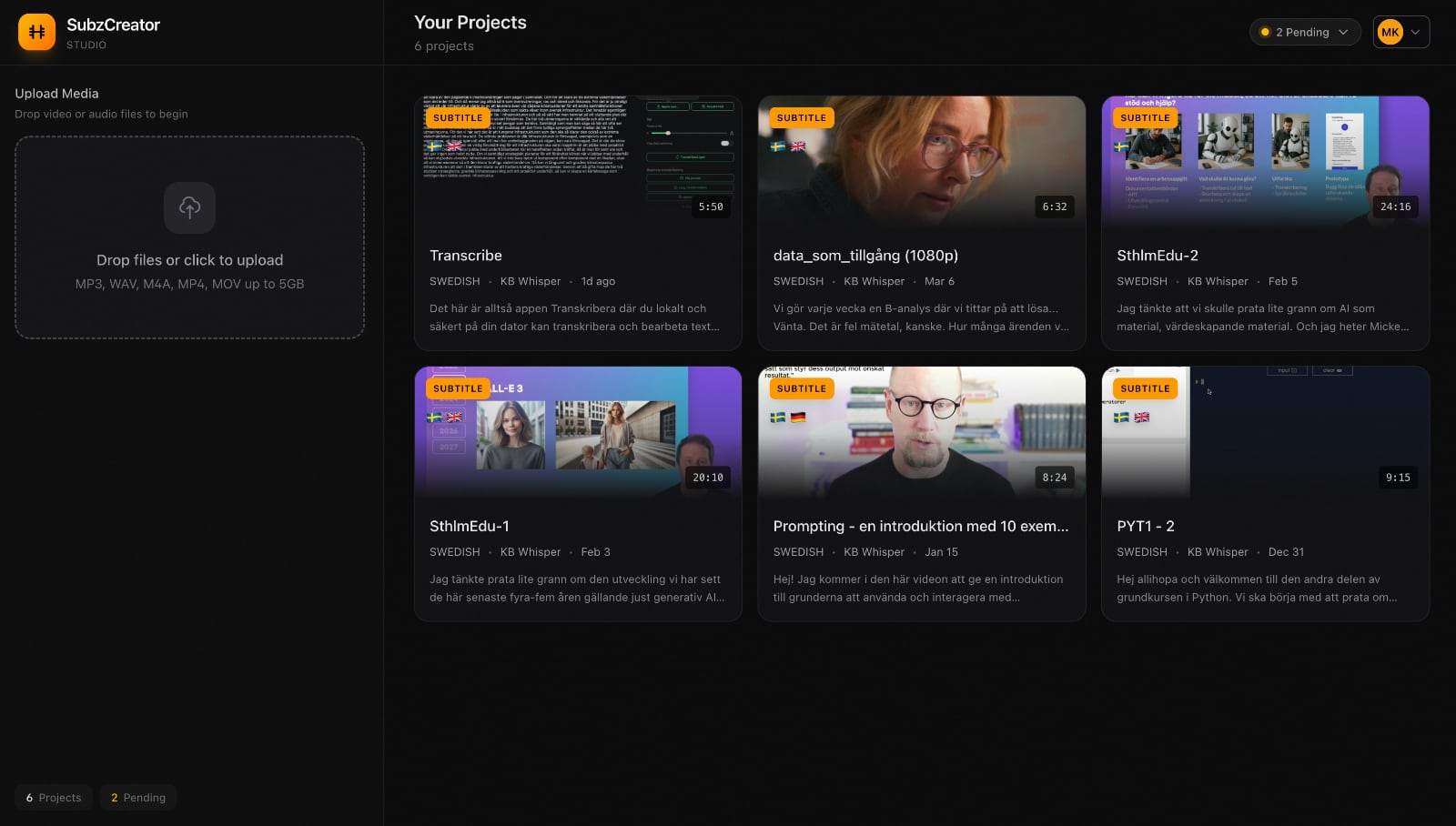Viewport: 1456px width, 826px height.
Task: Select the Swedish flag on PYT1 - 2 card
Action: click(1121, 418)
